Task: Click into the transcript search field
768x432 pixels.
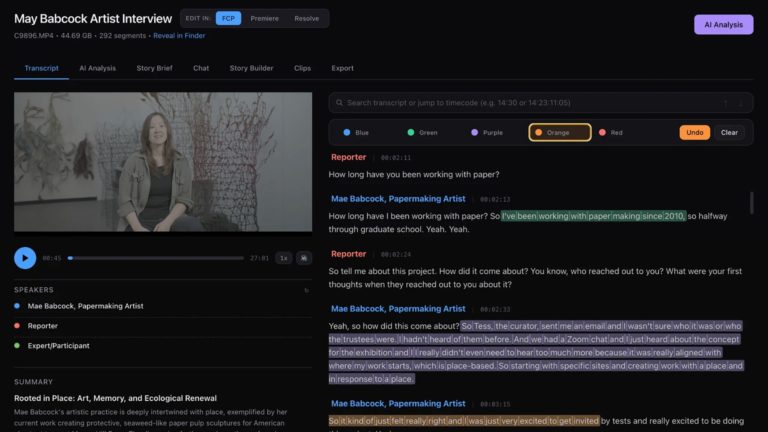Action: pyautogui.click(x=541, y=103)
